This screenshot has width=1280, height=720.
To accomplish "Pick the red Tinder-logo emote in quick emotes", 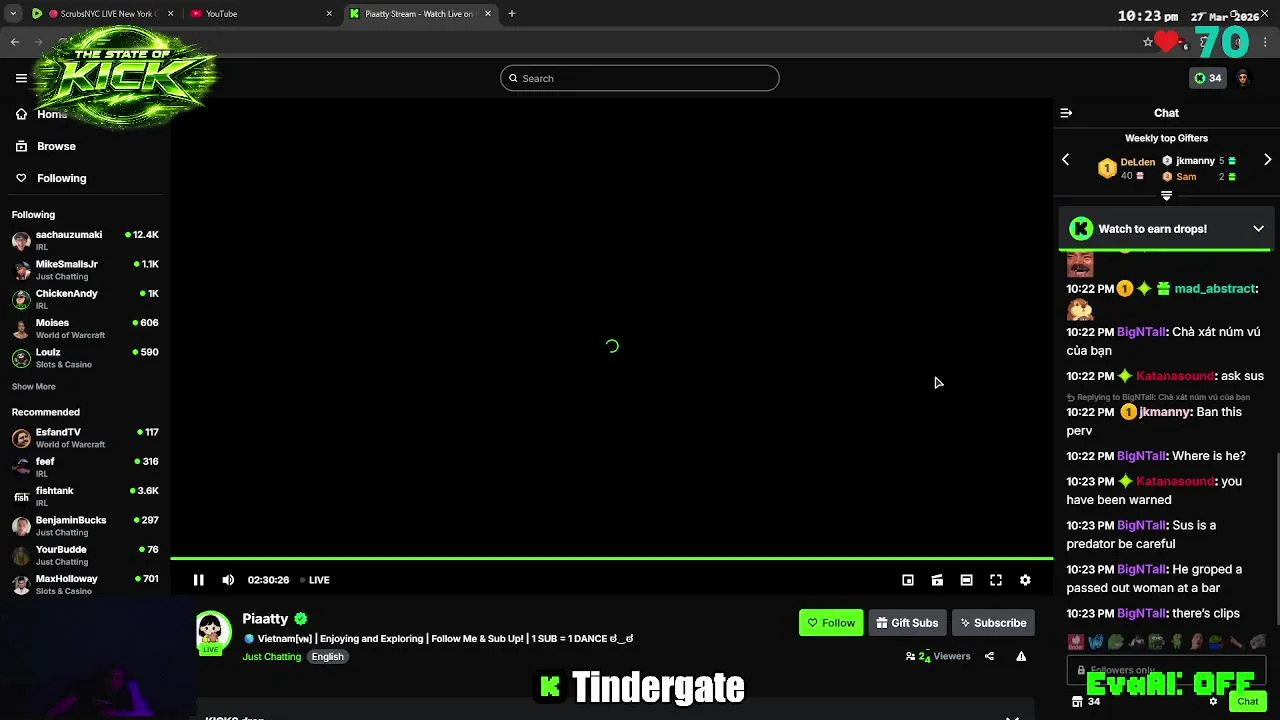I will (1076, 641).
